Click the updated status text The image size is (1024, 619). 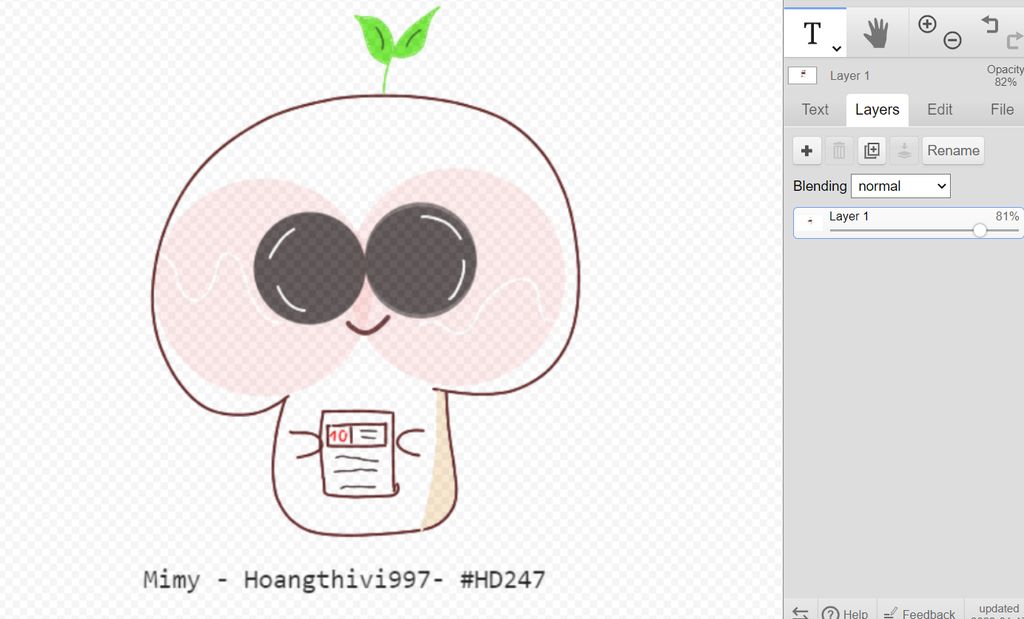(999, 611)
